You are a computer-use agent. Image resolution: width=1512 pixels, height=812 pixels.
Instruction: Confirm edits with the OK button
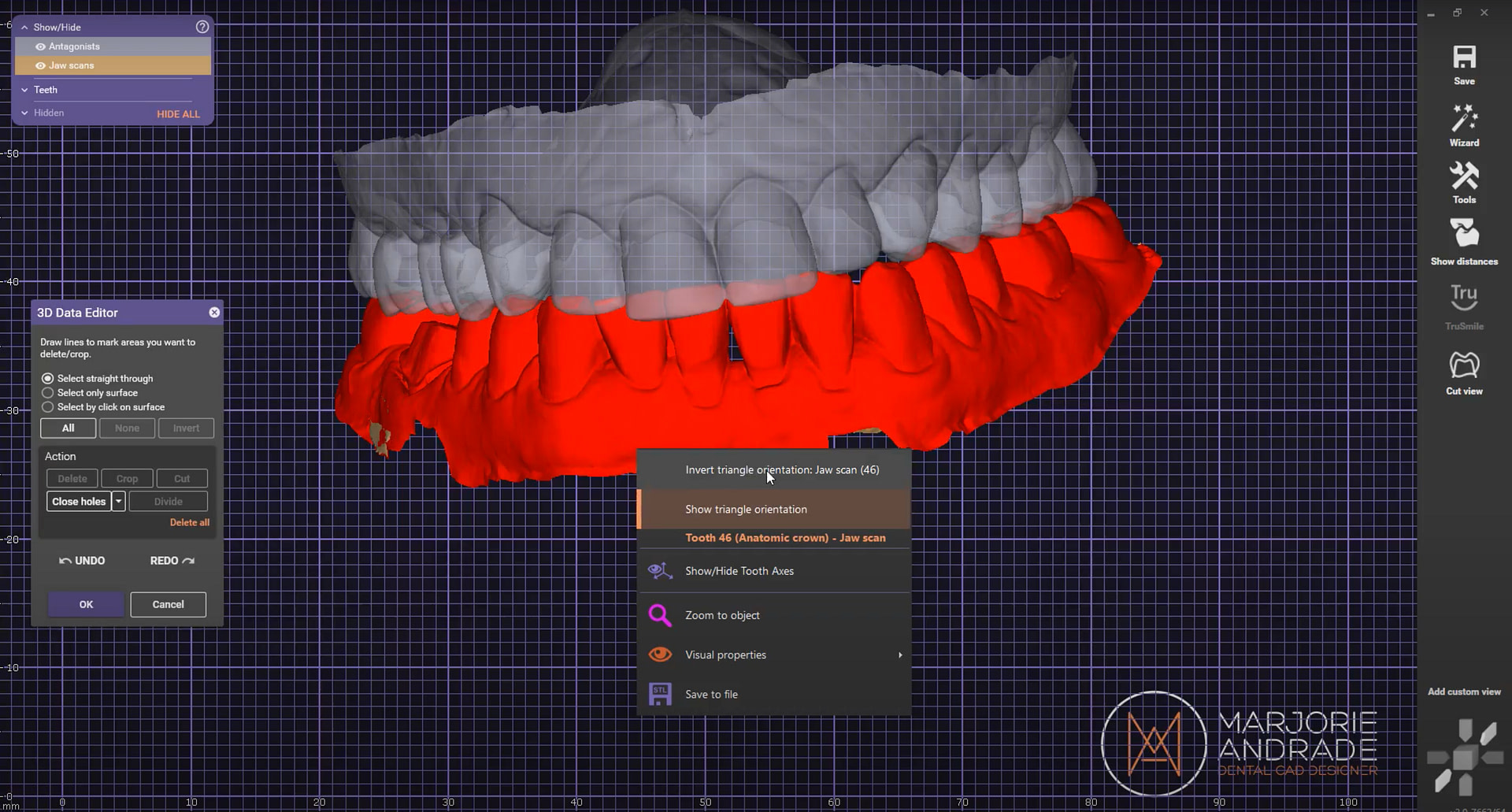[x=85, y=604]
